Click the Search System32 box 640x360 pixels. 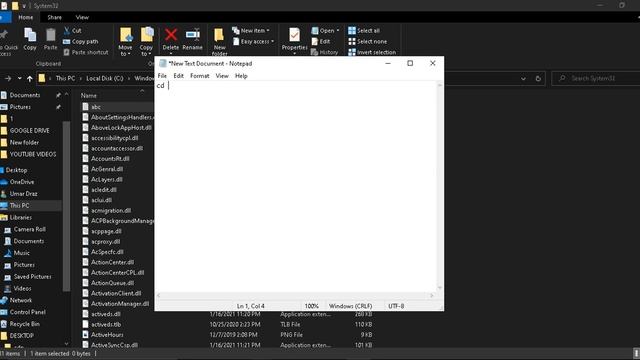(x=596, y=78)
